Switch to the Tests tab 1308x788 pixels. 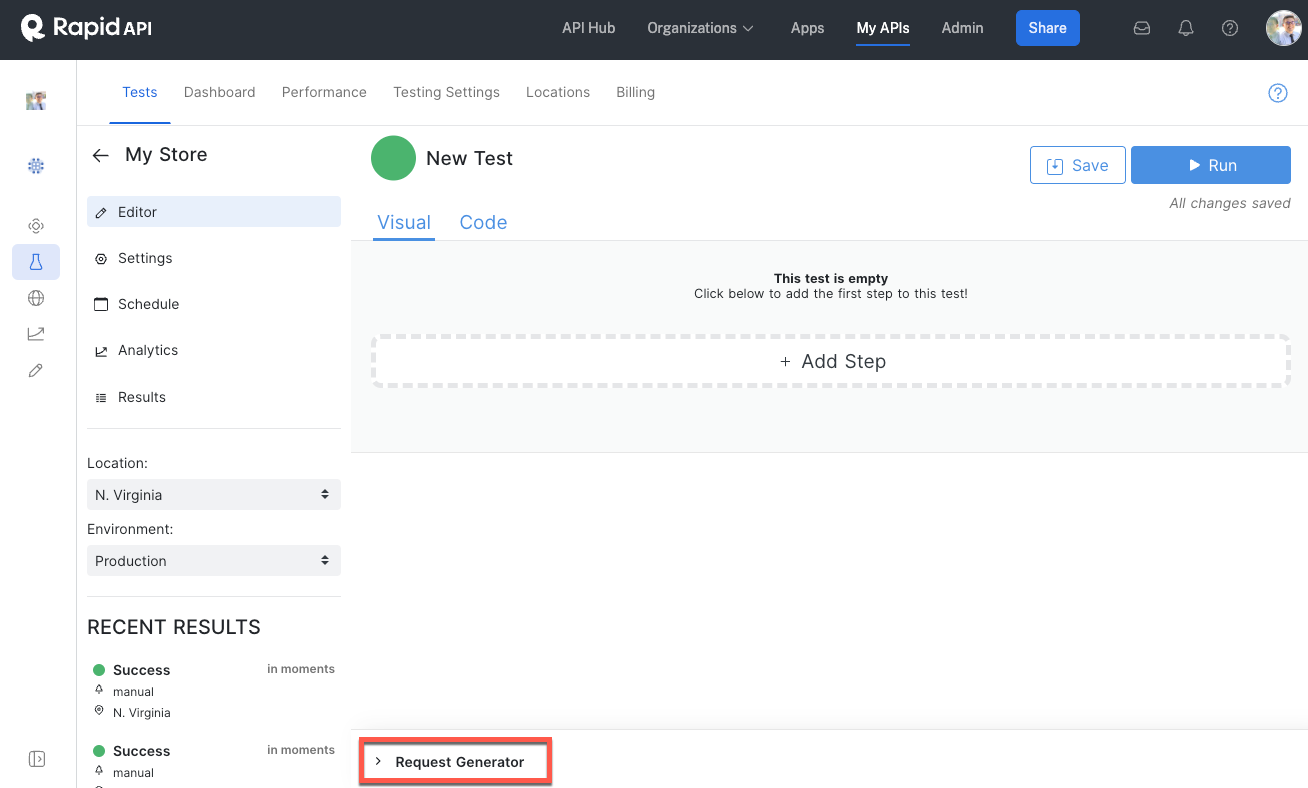coord(140,92)
